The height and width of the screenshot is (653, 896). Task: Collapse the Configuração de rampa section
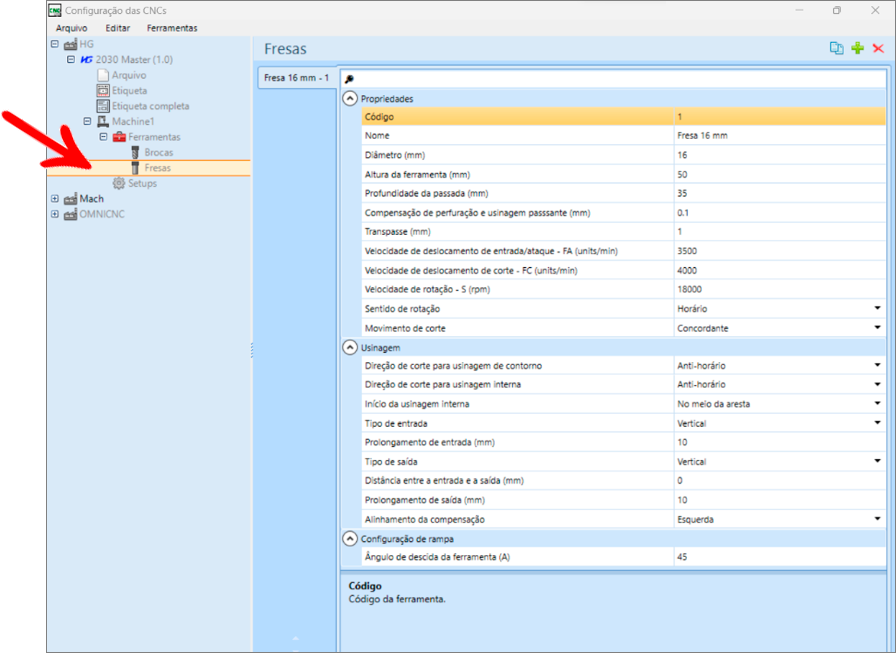350,539
